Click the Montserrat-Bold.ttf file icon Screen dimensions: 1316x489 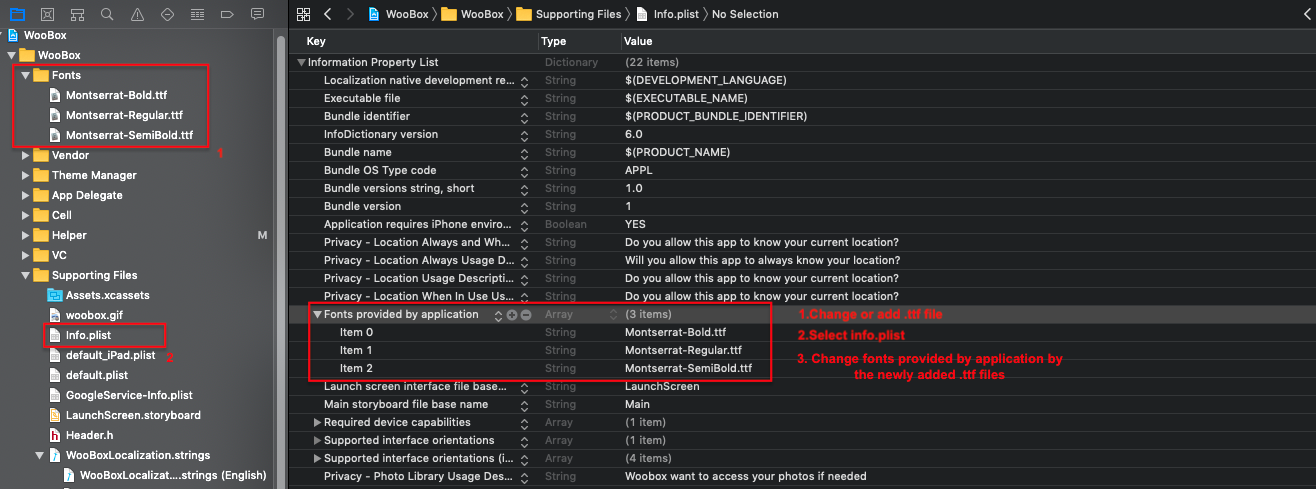pyautogui.click(x=56, y=95)
